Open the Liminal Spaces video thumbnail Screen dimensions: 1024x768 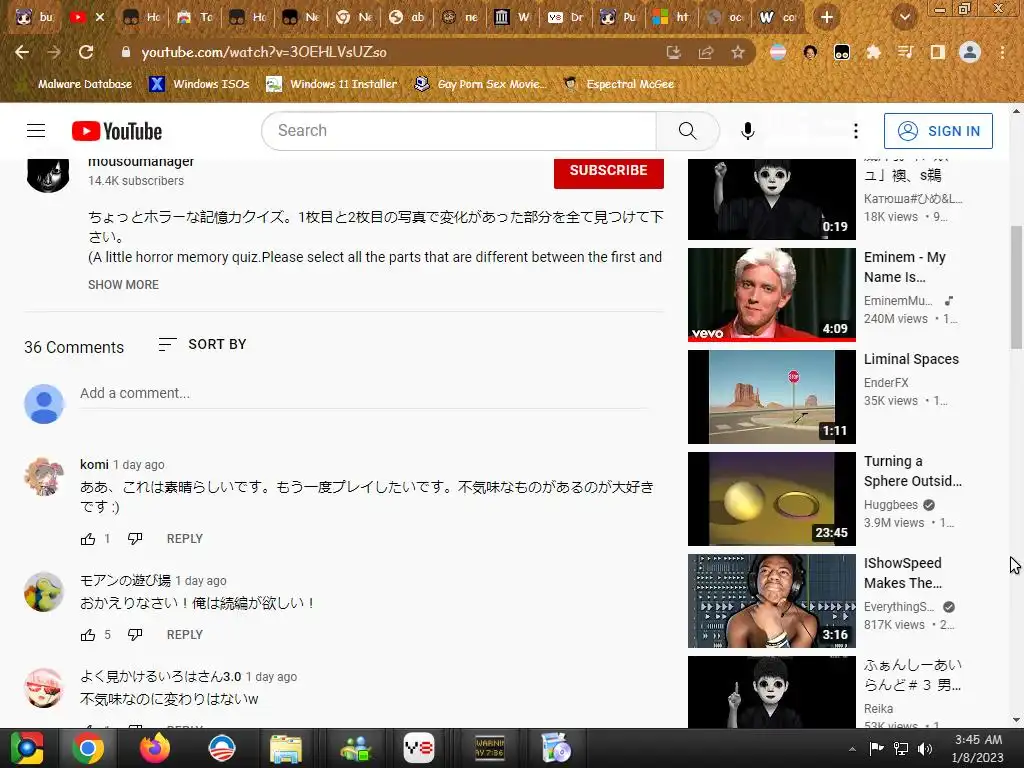[x=772, y=397]
